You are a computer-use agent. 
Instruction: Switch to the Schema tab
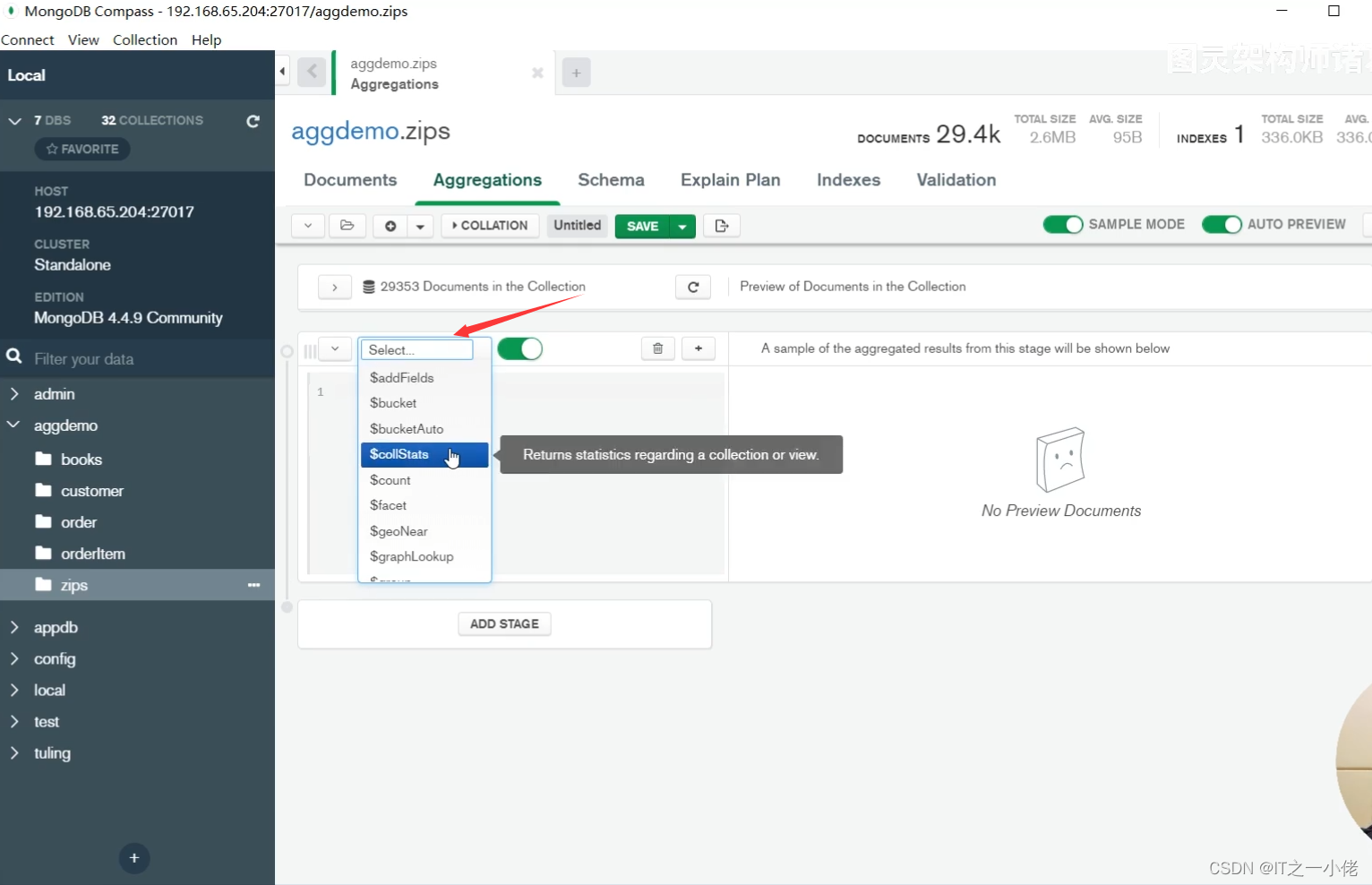(611, 180)
